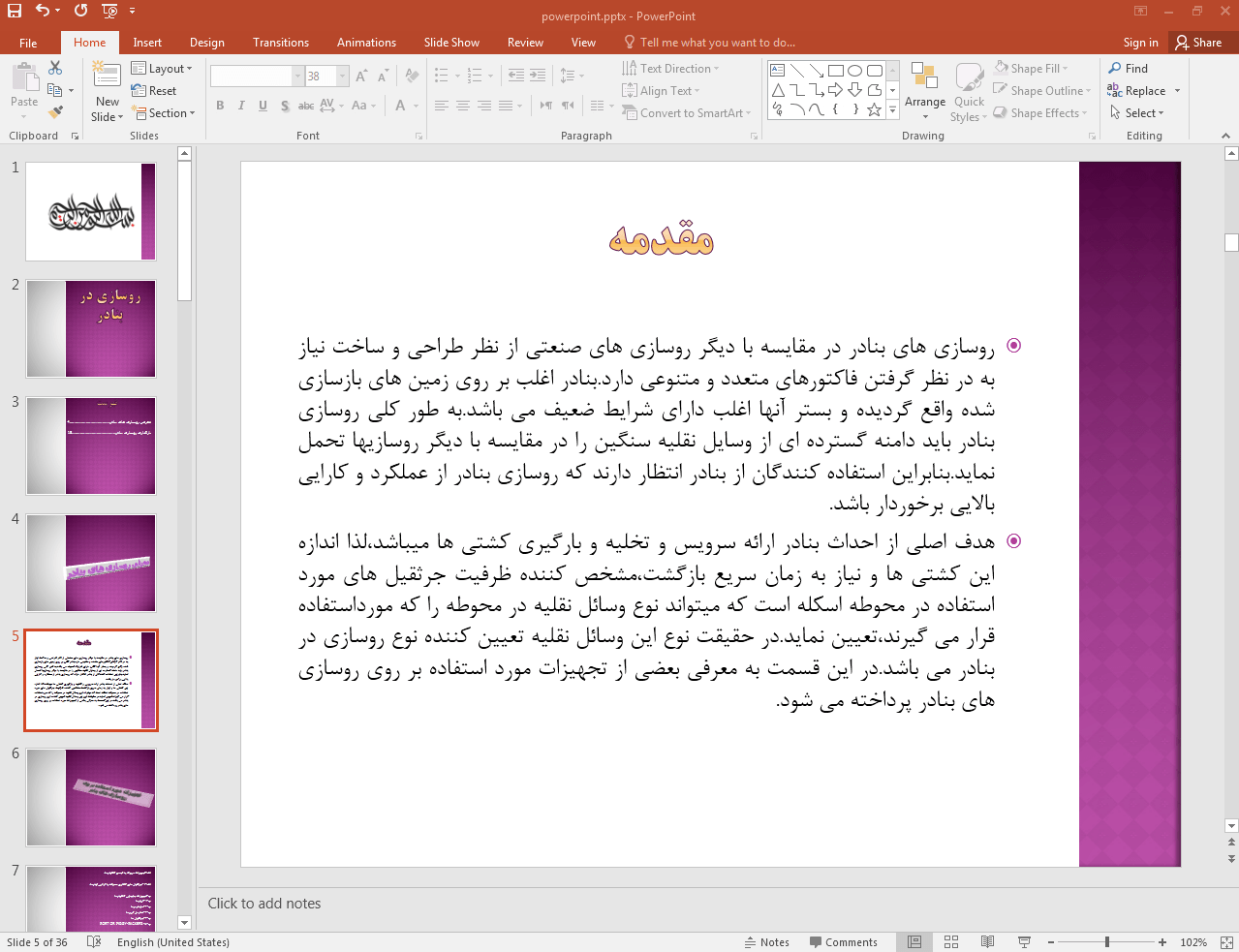The width and height of the screenshot is (1239, 952).
Task: Click the zoom slider handle
Action: [1107, 942]
